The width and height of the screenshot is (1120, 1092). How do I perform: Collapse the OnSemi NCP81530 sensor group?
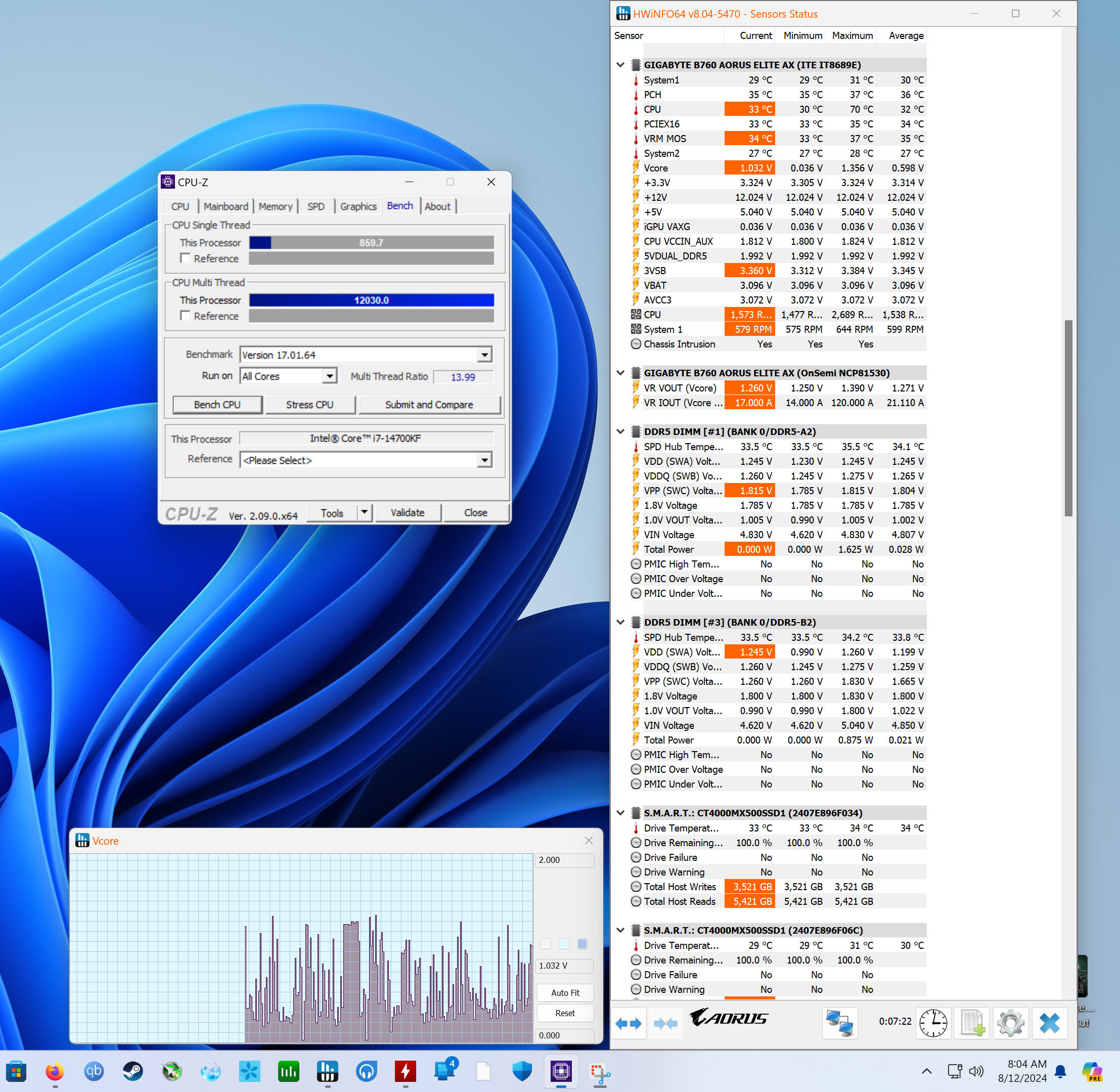[620, 373]
